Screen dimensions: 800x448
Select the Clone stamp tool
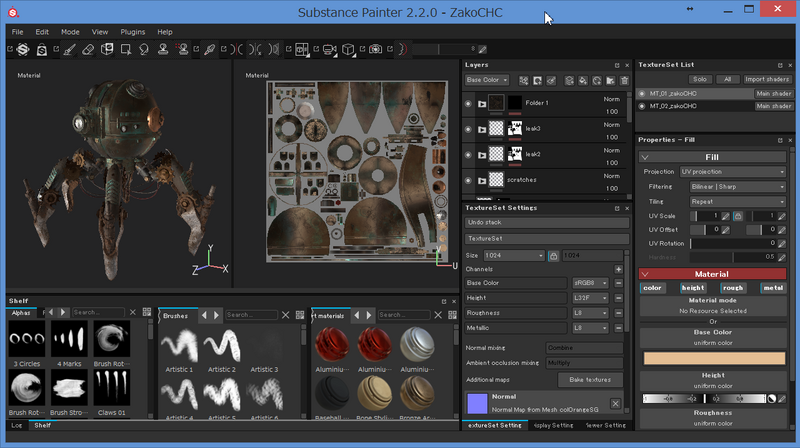[x=163, y=49]
